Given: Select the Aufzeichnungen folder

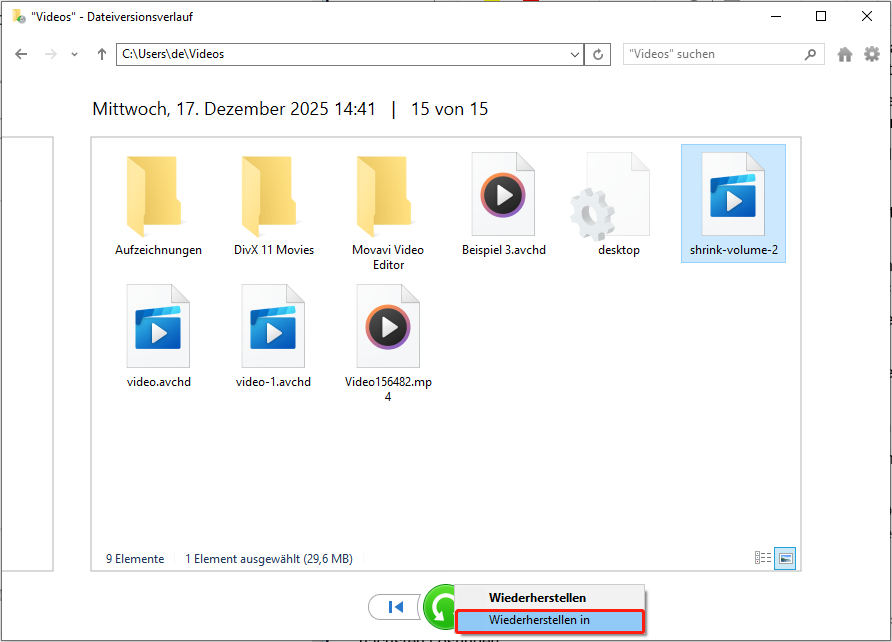Looking at the screenshot, I should (x=158, y=204).
